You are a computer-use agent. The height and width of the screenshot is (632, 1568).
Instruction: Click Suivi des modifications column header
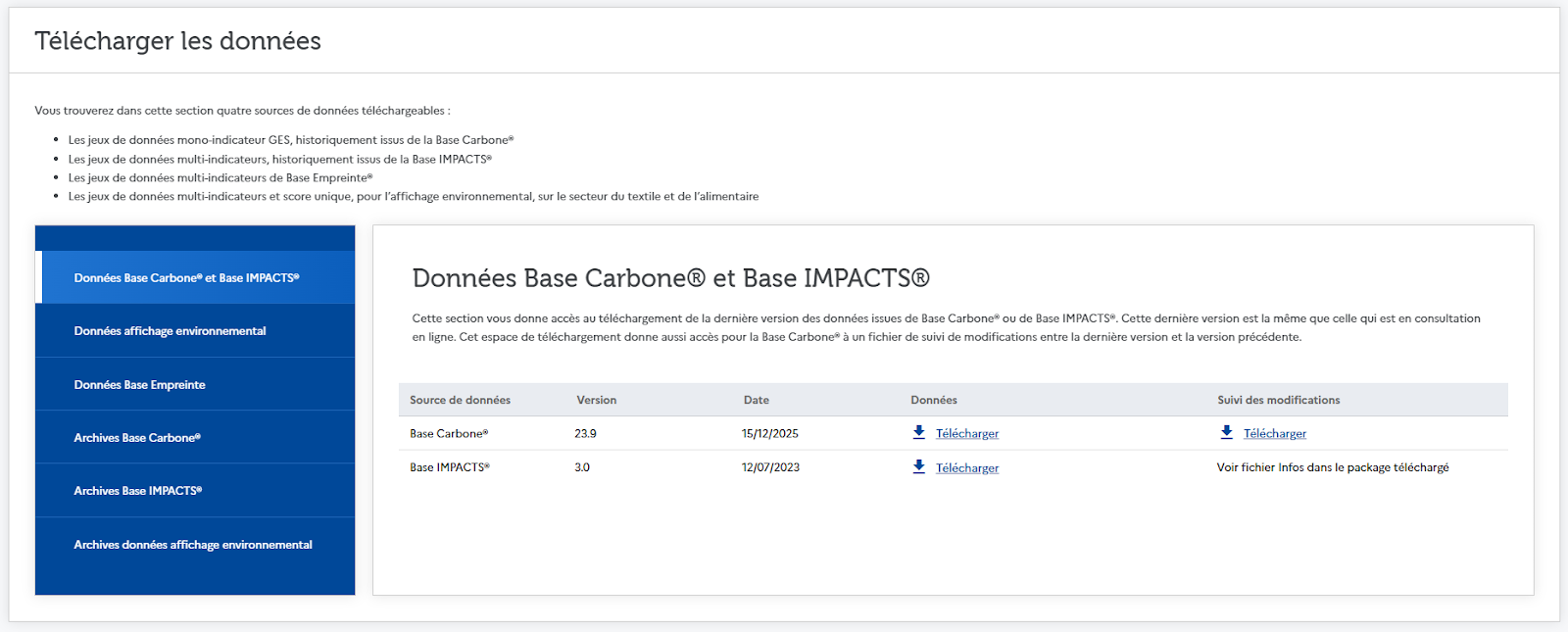click(x=1279, y=400)
